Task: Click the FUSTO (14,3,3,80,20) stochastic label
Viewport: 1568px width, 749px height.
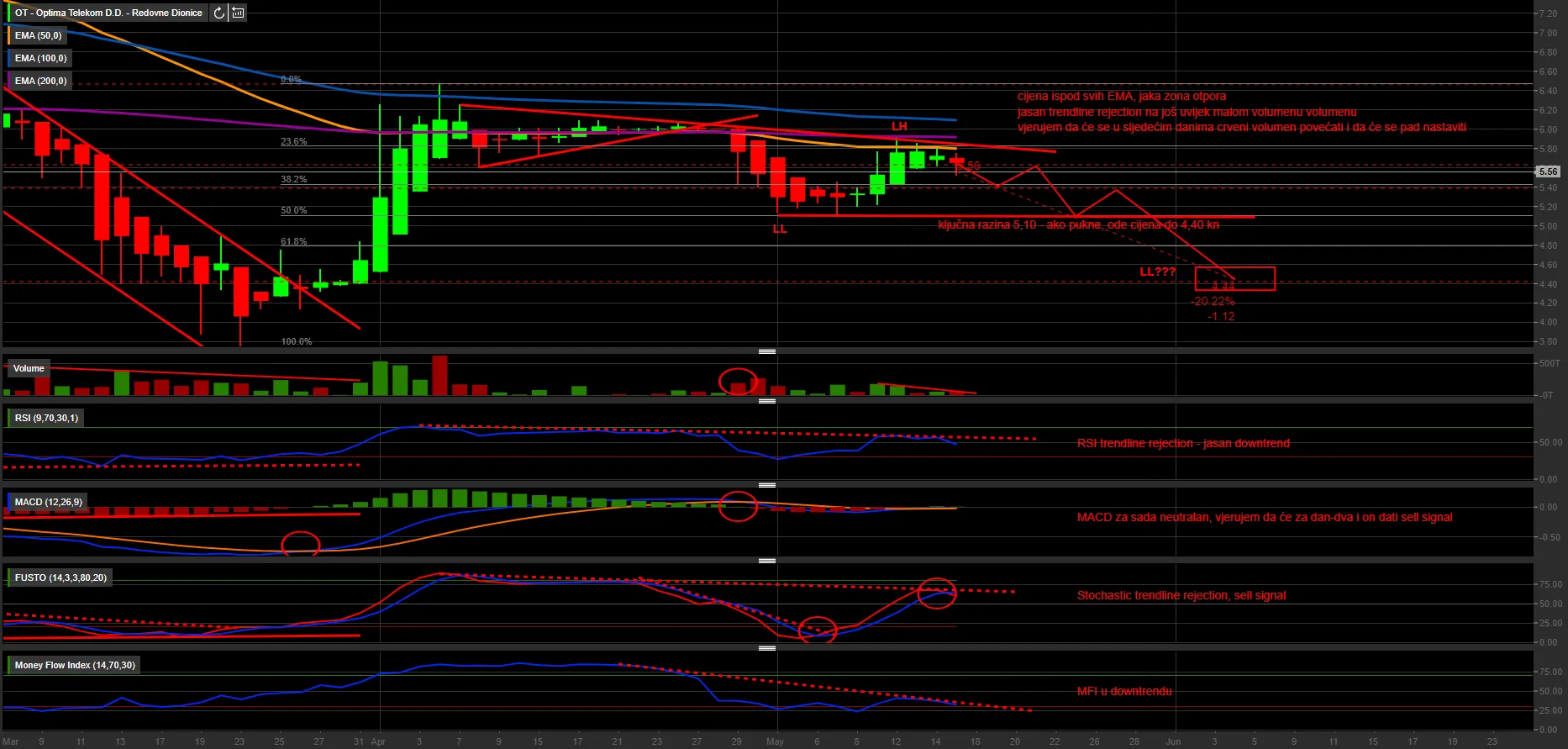Action: (61, 578)
